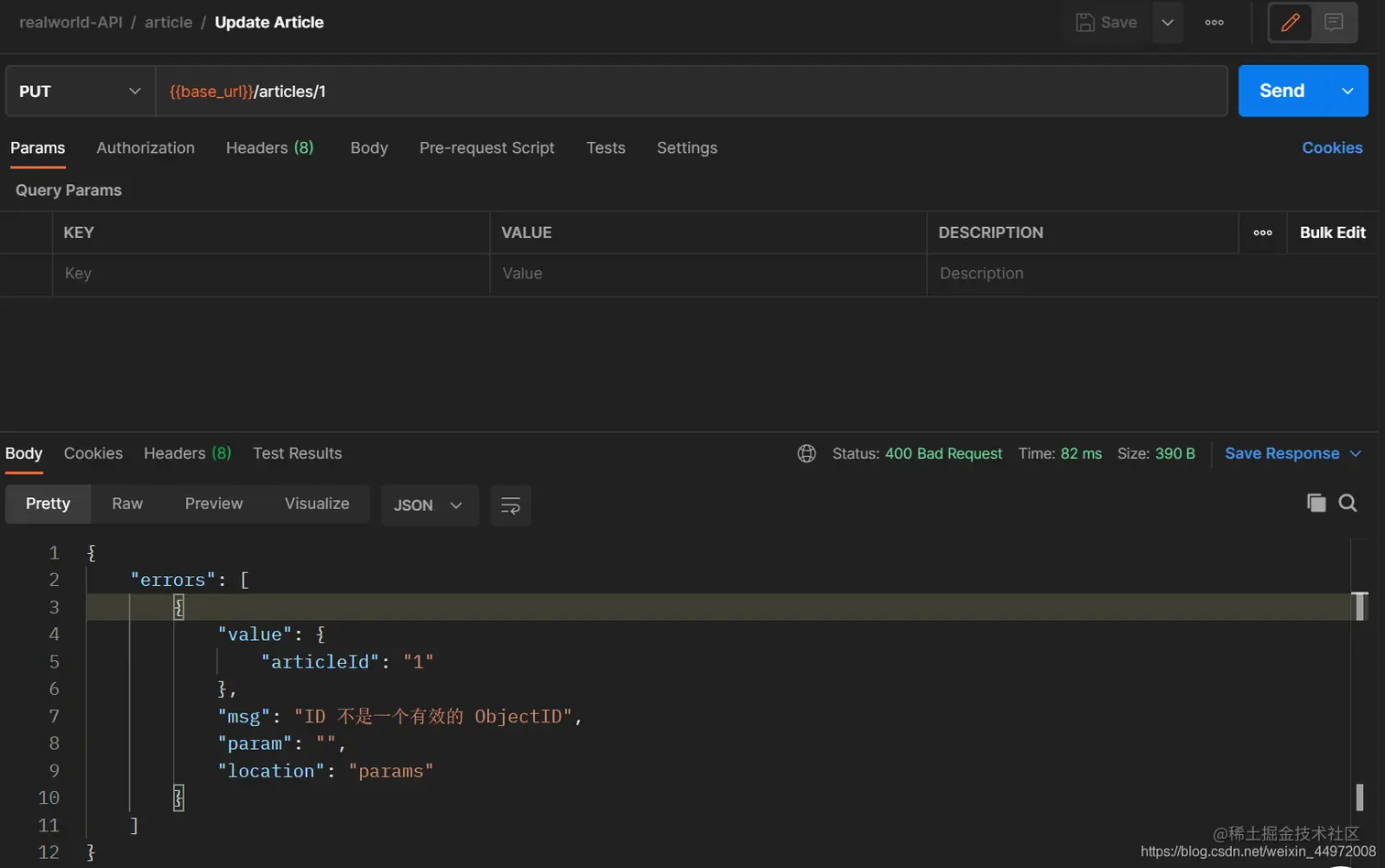
Task: Open the query params column options dots
Action: pos(1262,233)
